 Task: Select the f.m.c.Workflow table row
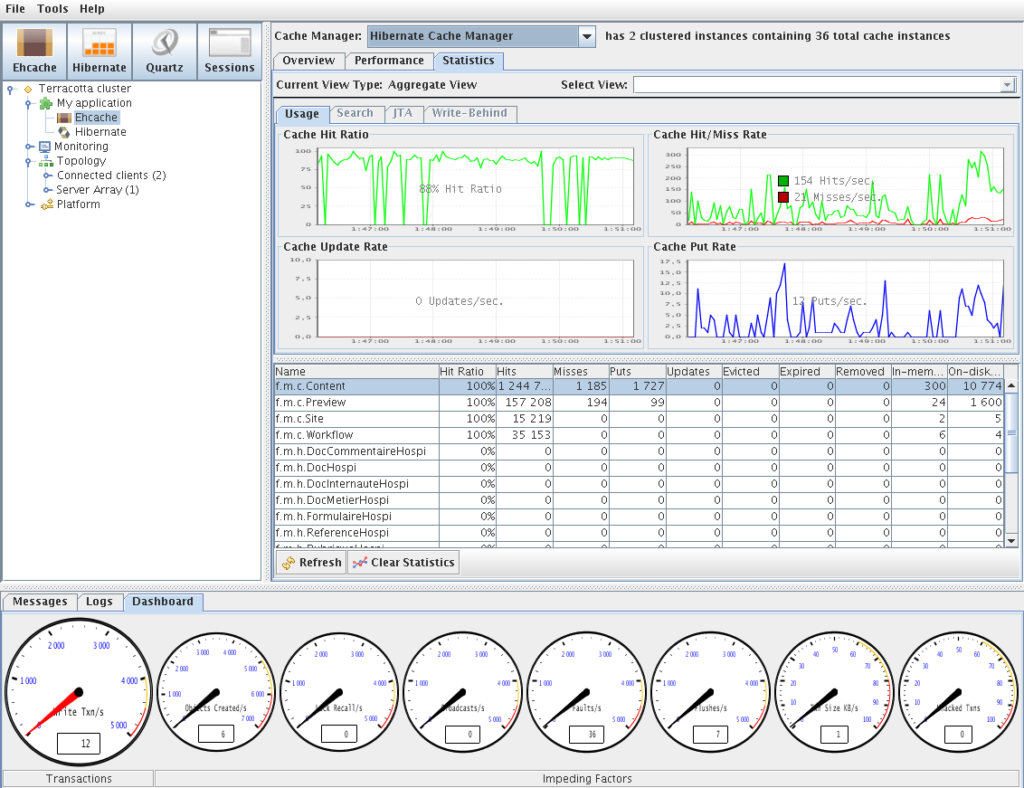pos(639,435)
